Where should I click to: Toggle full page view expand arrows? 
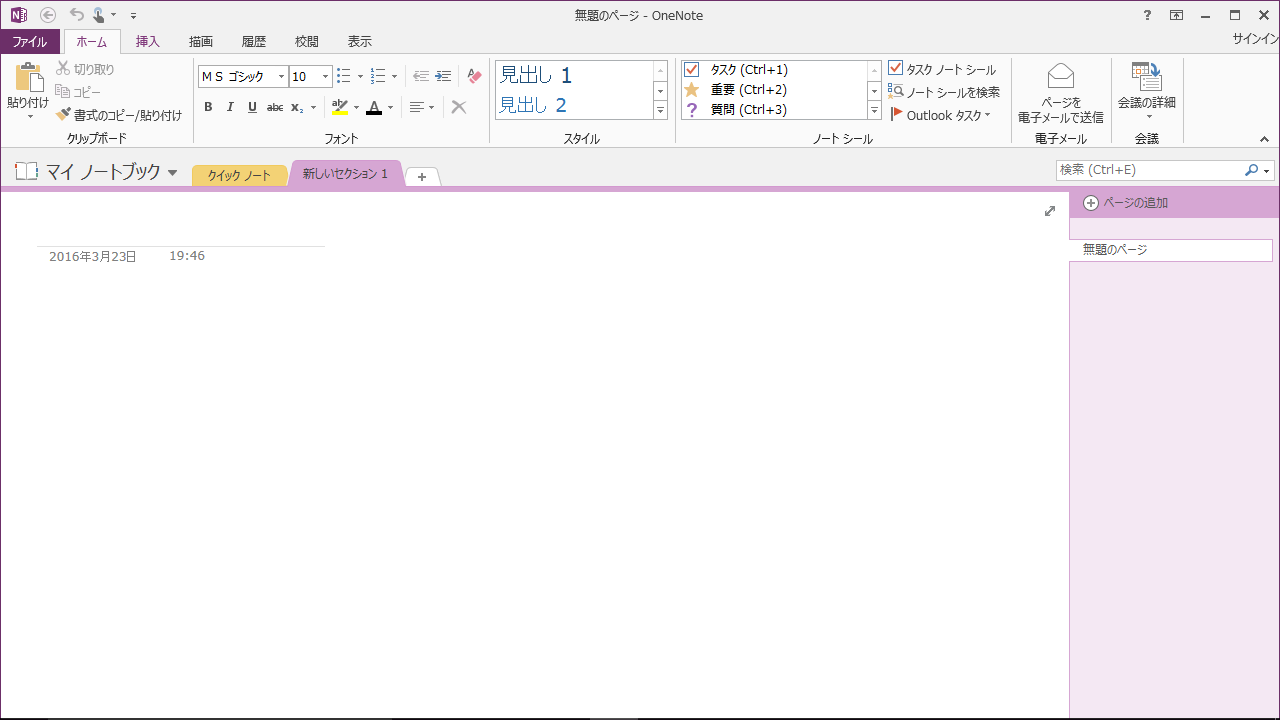pyautogui.click(x=1050, y=211)
